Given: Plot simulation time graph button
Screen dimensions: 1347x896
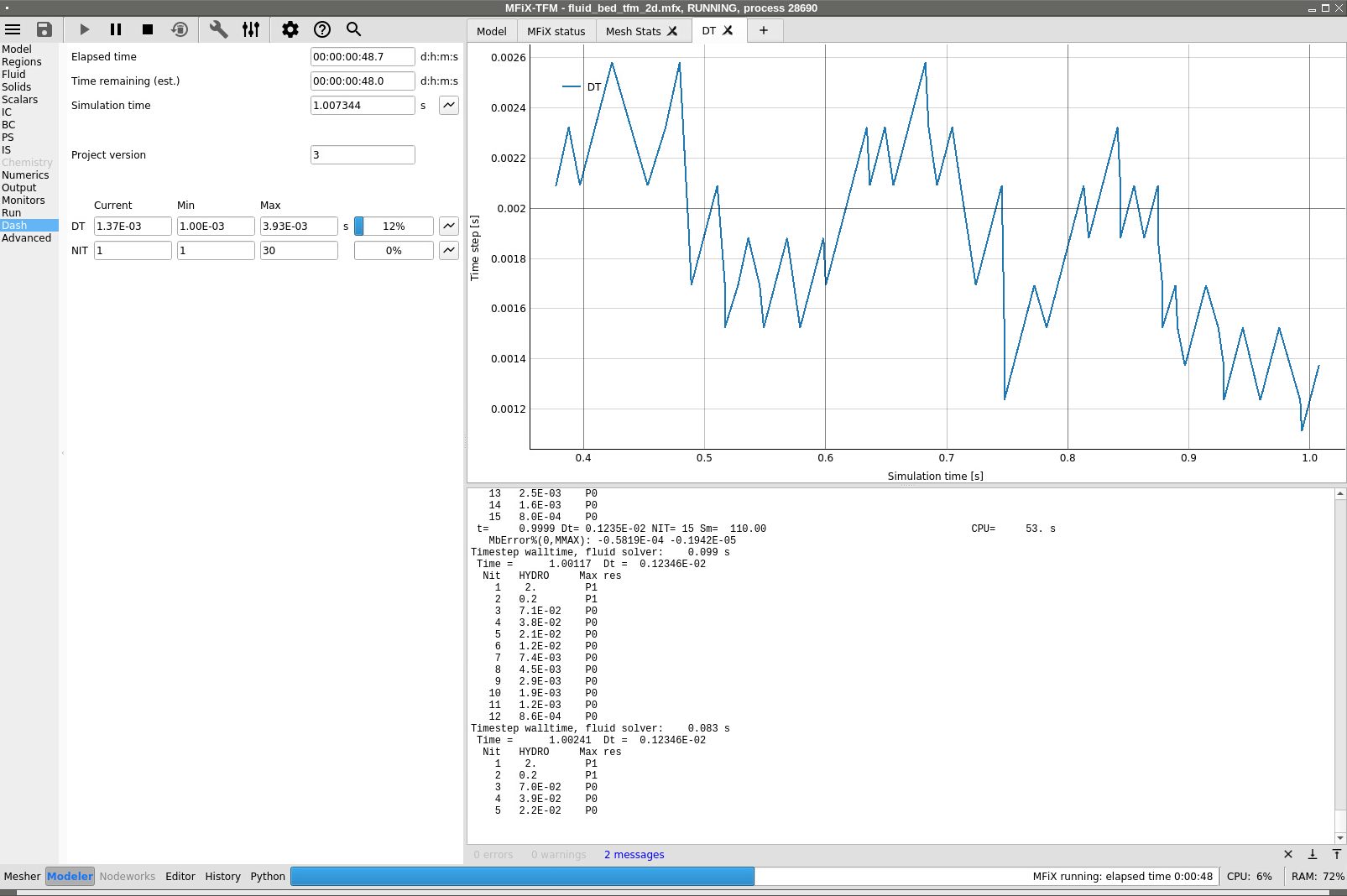Looking at the screenshot, I should (449, 105).
